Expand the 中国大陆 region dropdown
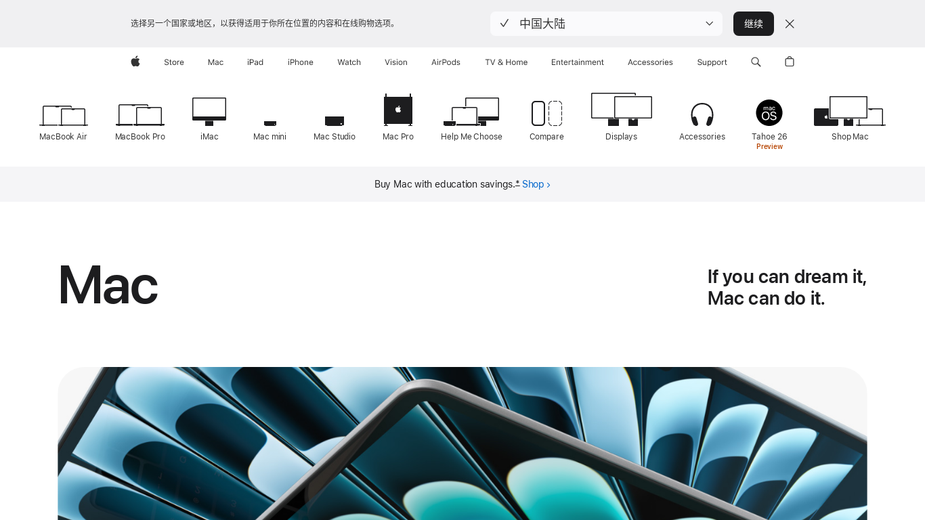The image size is (925, 520). pyautogui.click(x=606, y=24)
